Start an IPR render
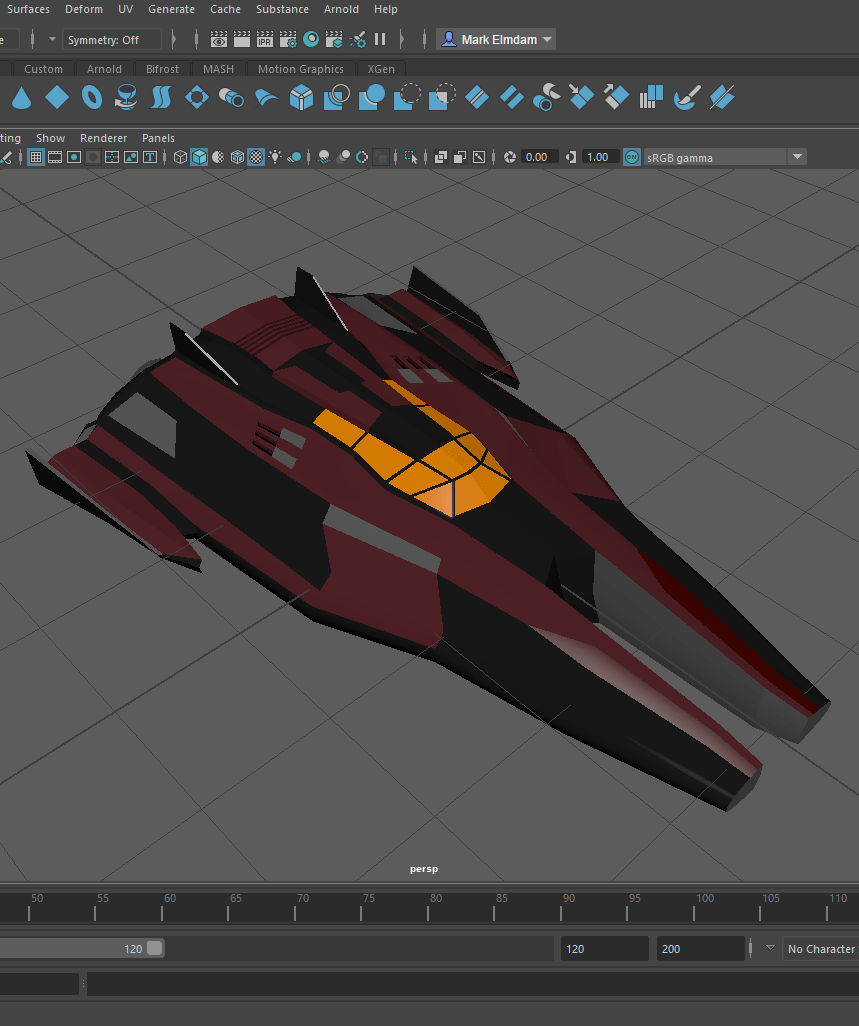 265,40
